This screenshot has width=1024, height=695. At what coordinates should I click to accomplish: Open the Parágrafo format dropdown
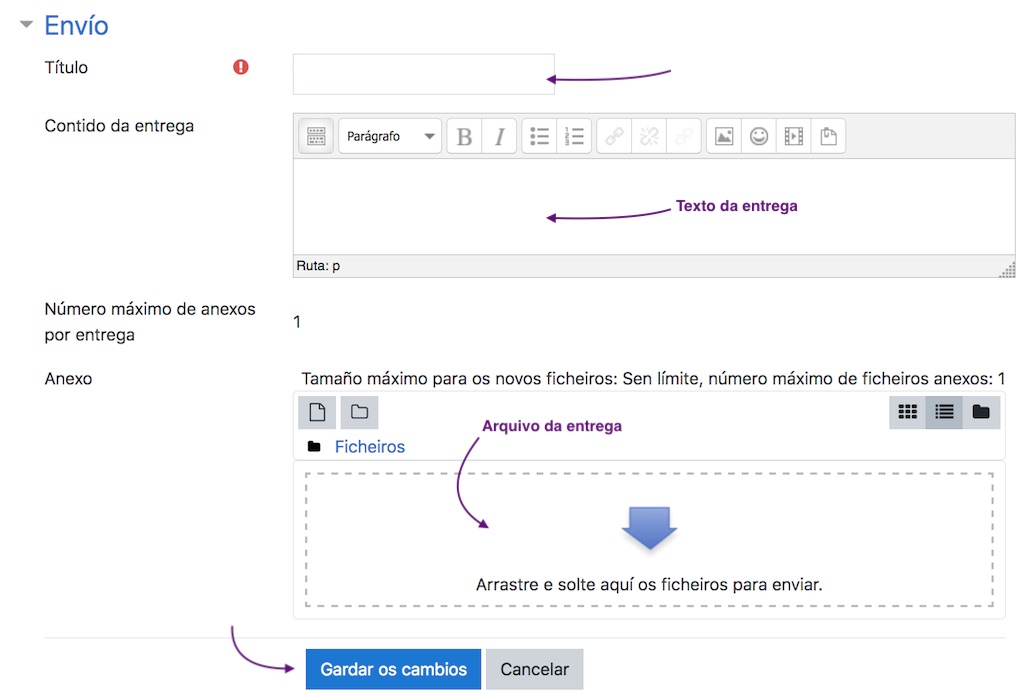tap(390, 137)
